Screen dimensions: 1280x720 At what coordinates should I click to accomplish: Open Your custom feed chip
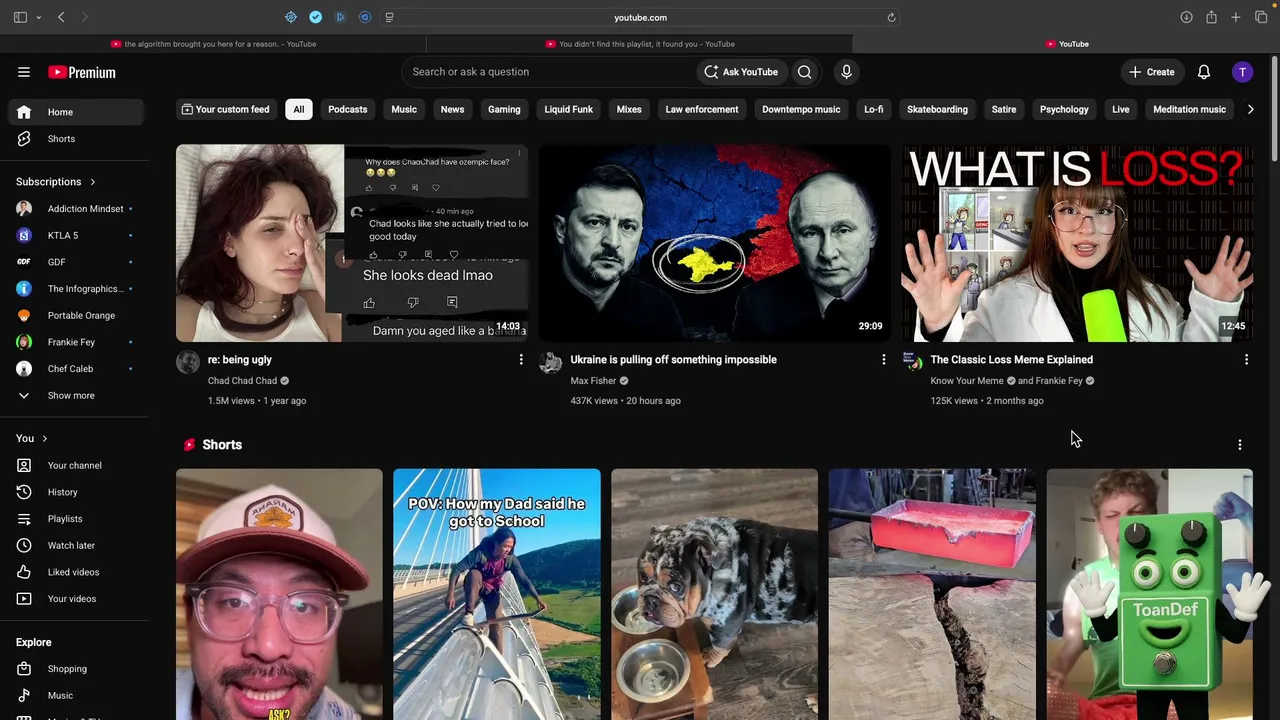226,109
